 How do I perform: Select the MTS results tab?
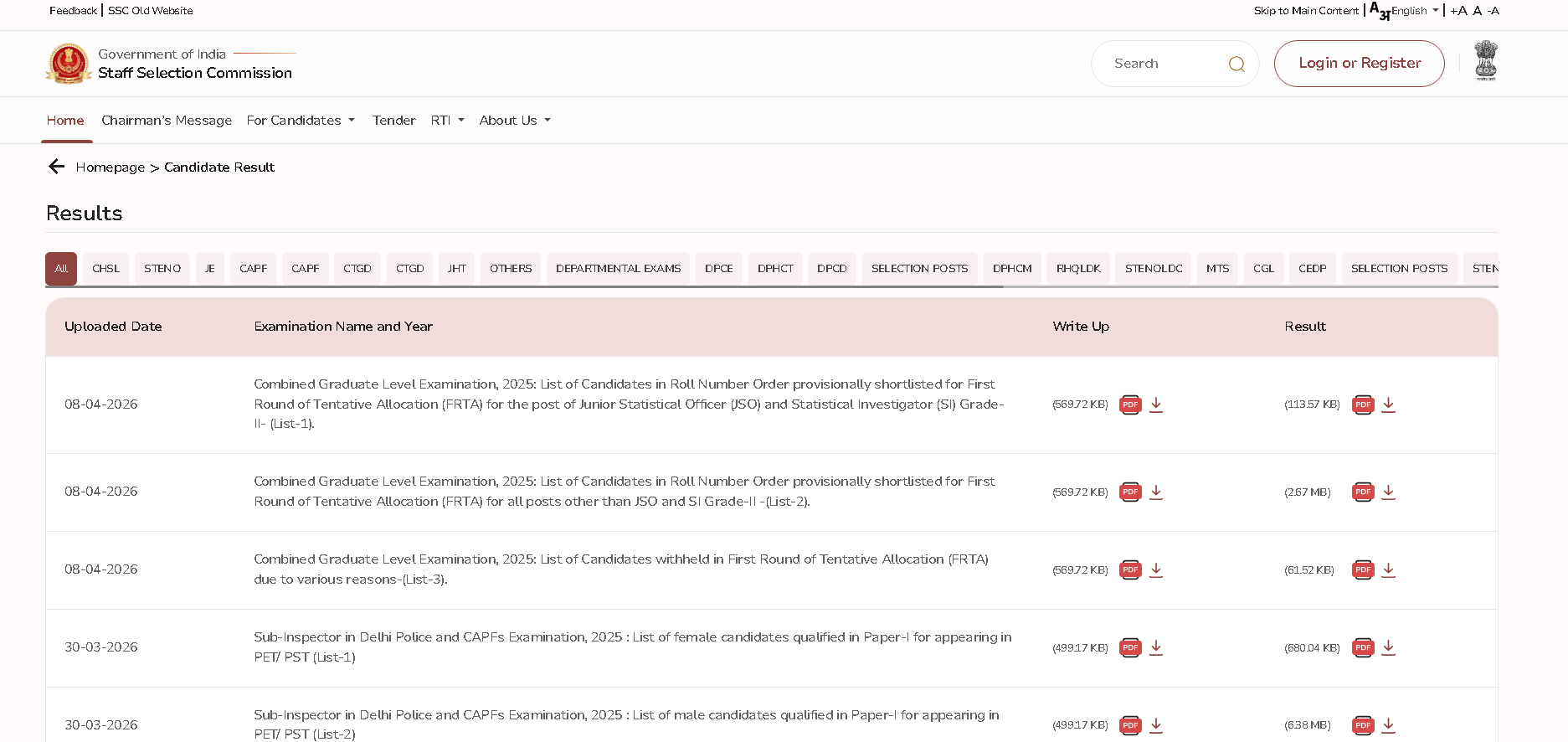coord(1217,269)
